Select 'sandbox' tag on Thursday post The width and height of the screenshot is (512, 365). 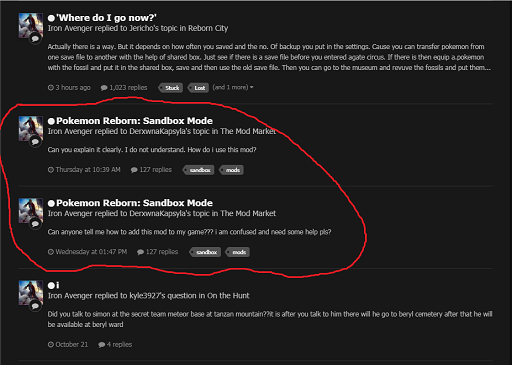click(199, 170)
